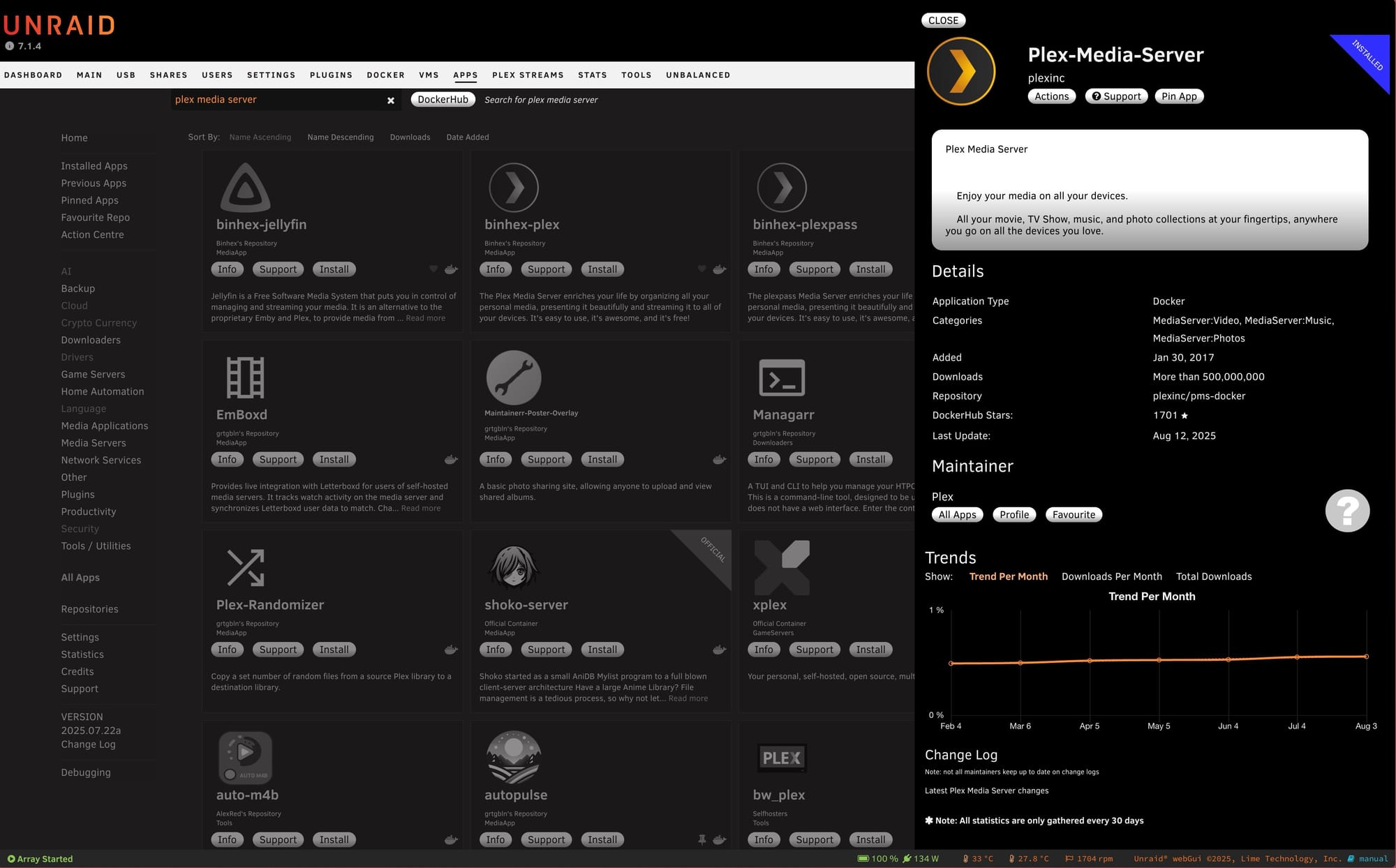Click the Plex-Media-Server chevron logo in sidebar

point(961,71)
